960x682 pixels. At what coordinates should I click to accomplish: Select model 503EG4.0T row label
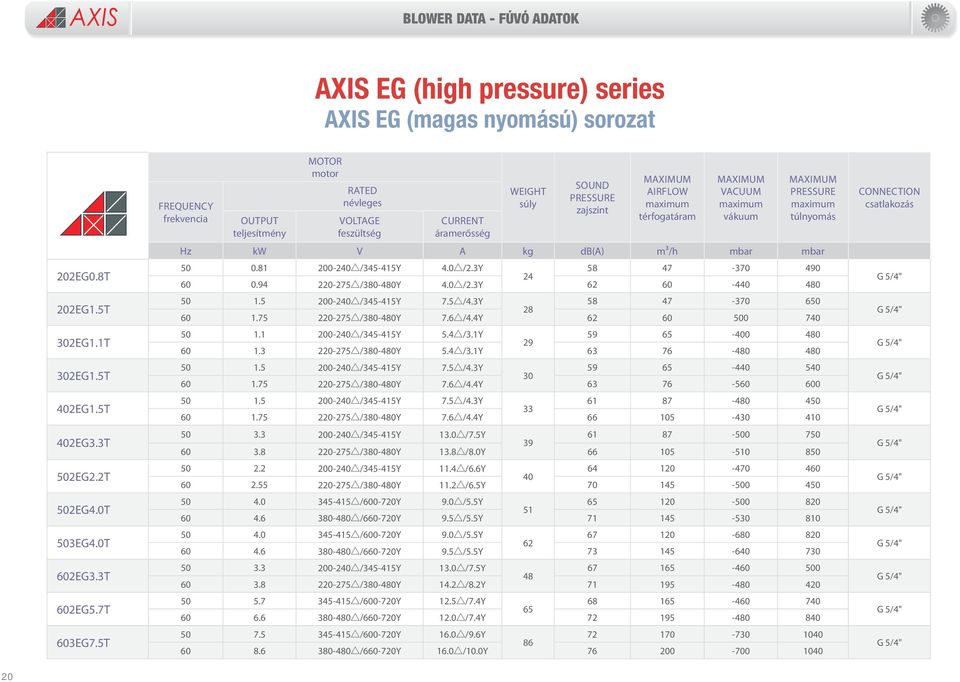click(x=83, y=543)
